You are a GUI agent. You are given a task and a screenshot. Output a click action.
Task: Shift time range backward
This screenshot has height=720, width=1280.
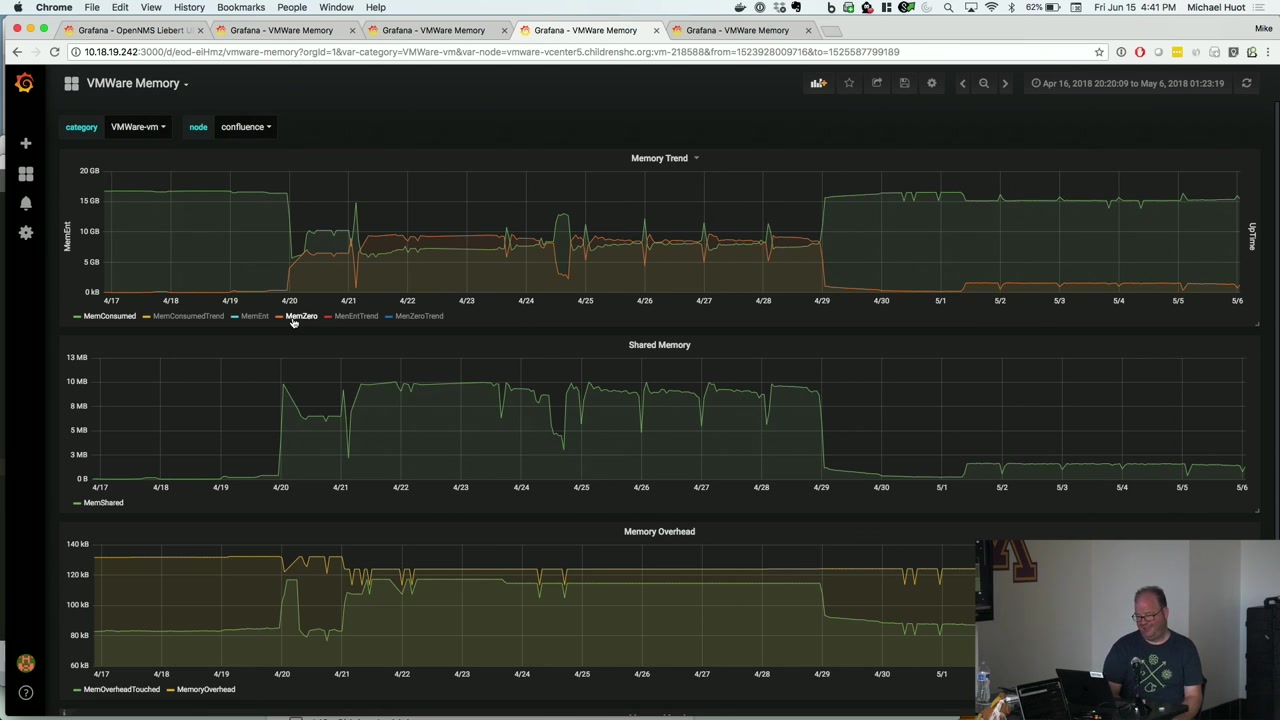(962, 83)
